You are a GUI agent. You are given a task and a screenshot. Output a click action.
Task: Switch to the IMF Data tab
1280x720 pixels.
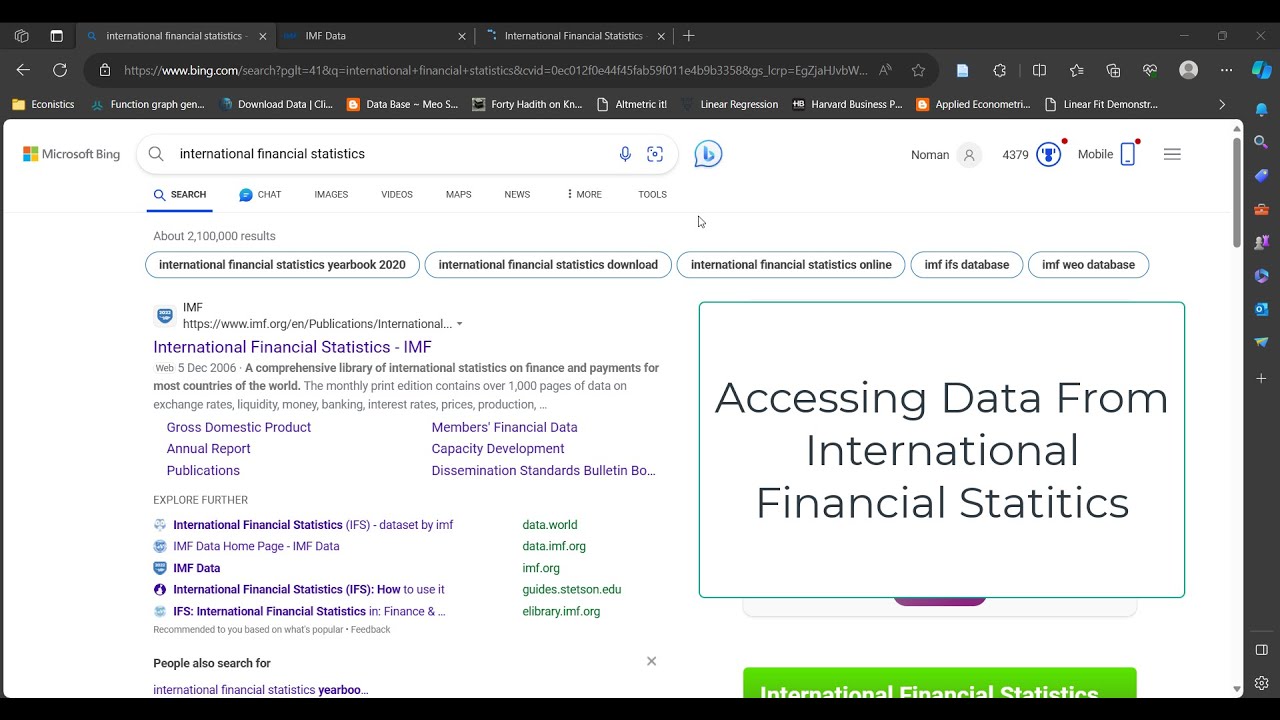[375, 36]
